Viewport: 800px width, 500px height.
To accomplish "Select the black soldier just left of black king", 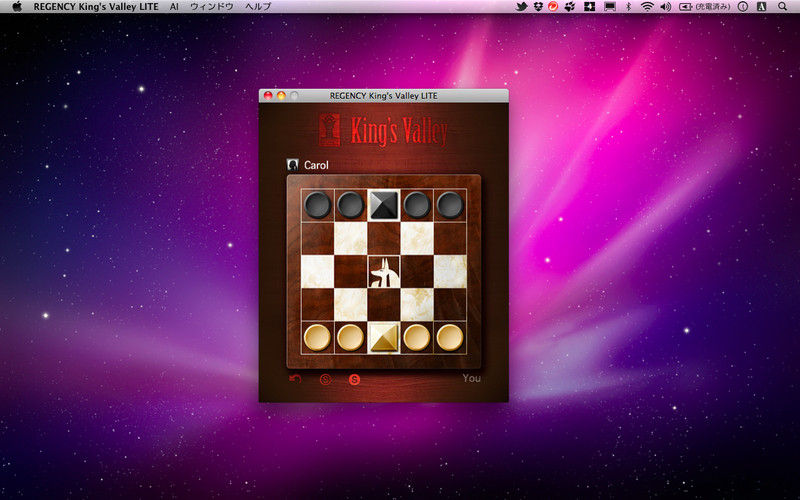I will (x=351, y=205).
